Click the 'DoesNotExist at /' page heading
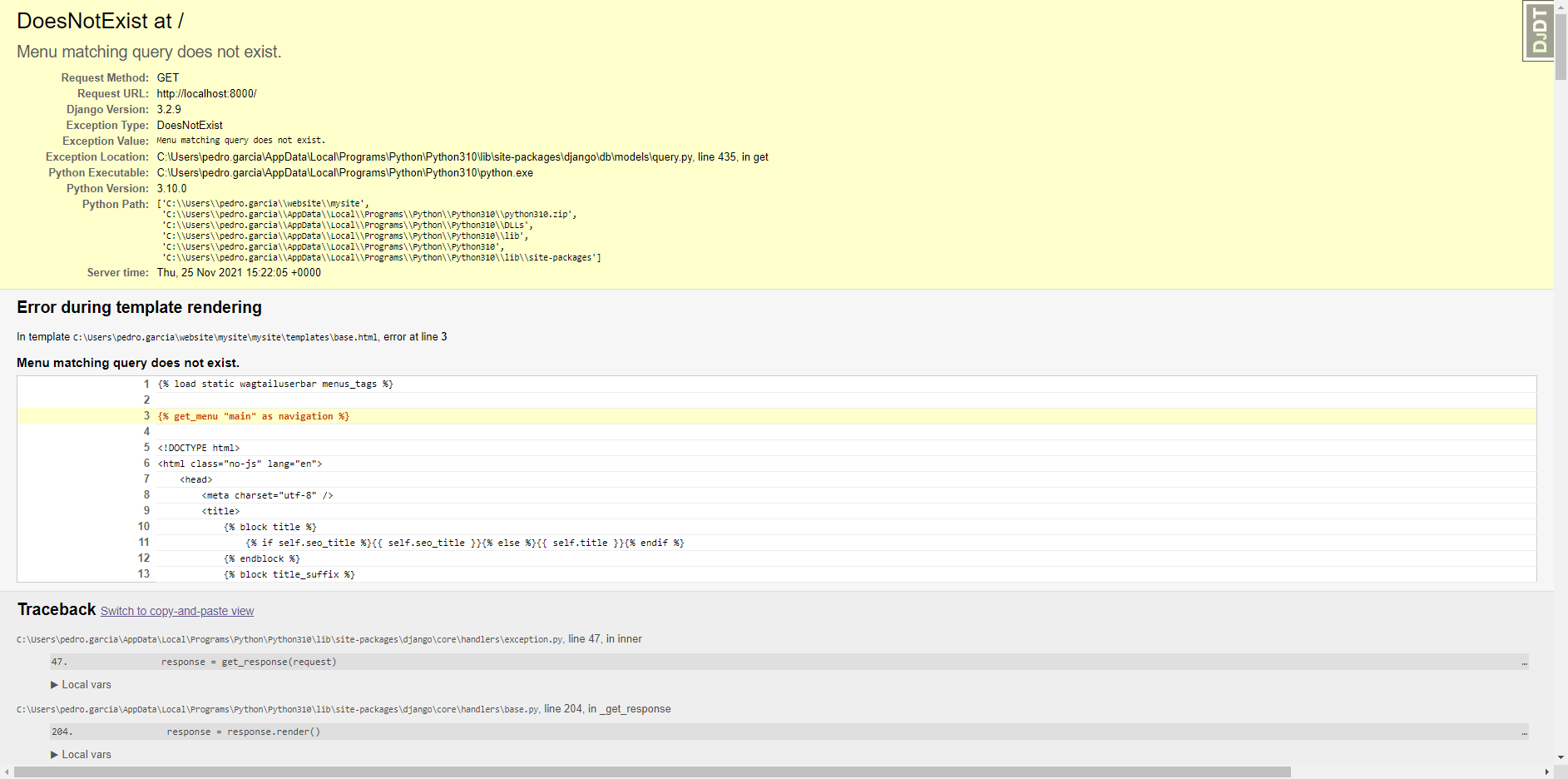 [x=99, y=20]
